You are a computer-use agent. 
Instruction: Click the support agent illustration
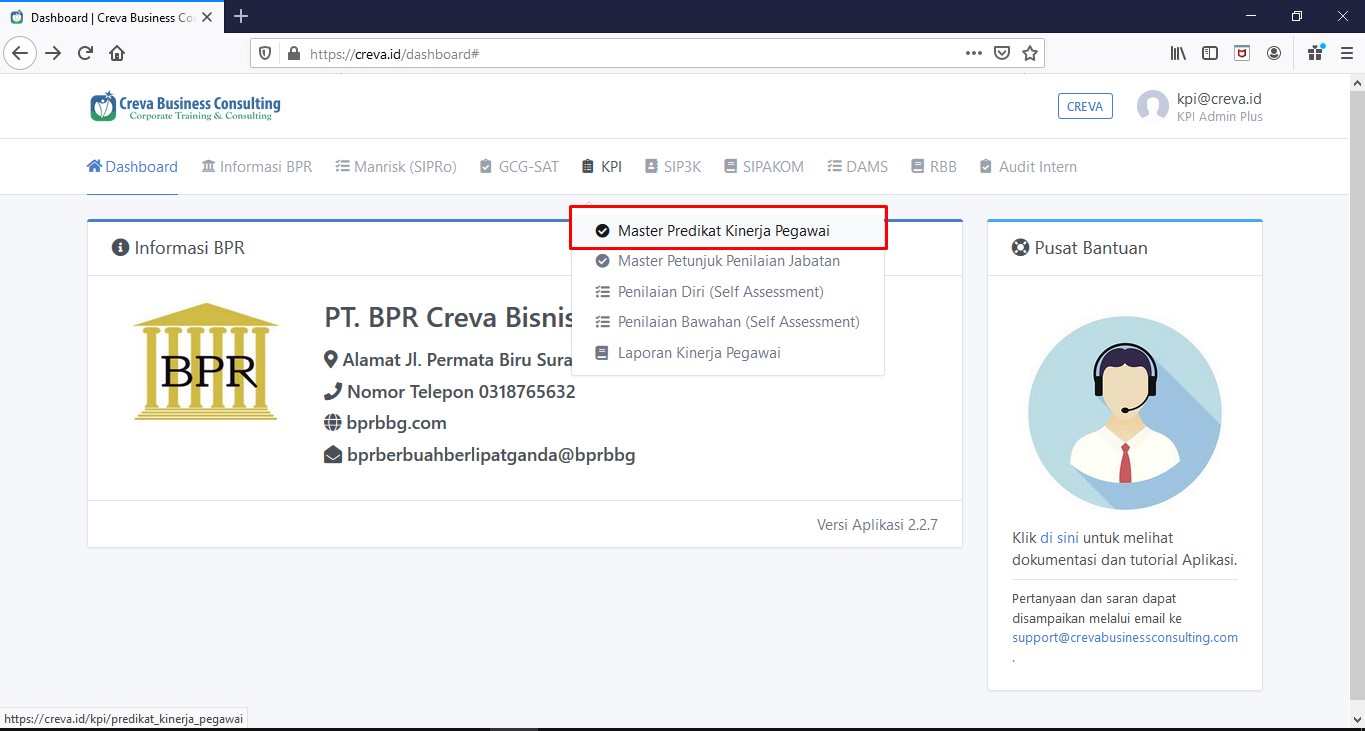click(1124, 414)
